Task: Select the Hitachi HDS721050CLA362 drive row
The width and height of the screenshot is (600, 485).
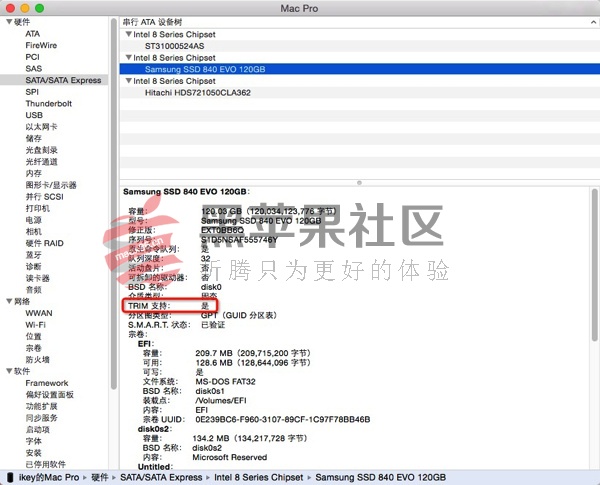Action: (x=360, y=93)
